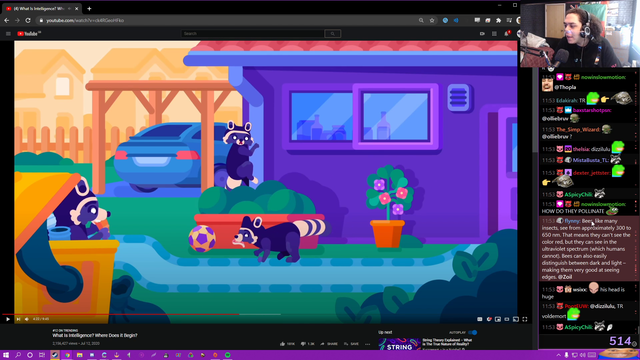Switch to miniplayer mode
Image resolution: width=640 pixels, height=360 pixels.
coord(498,319)
